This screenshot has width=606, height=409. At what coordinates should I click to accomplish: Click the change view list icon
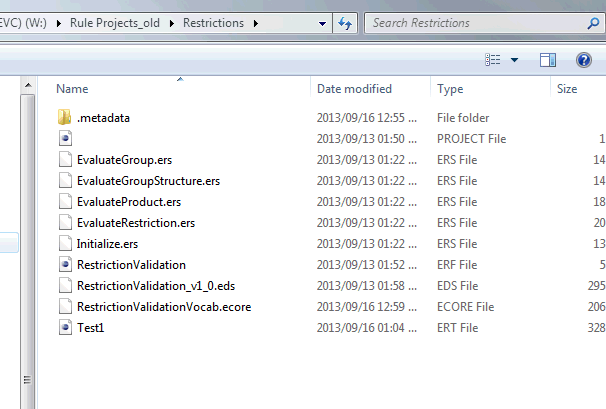point(493,60)
